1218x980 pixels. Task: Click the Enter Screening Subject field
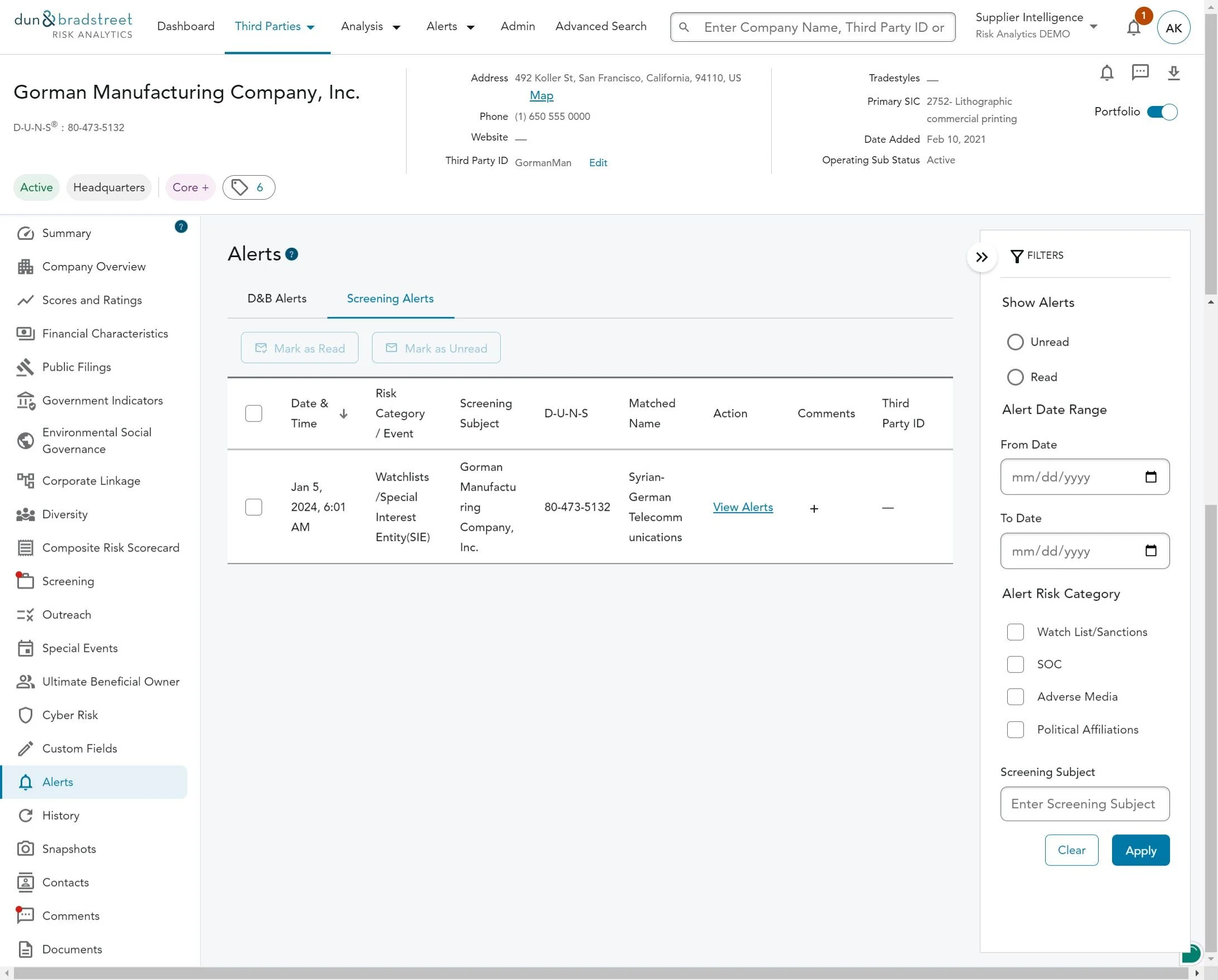coord(1084,804)
